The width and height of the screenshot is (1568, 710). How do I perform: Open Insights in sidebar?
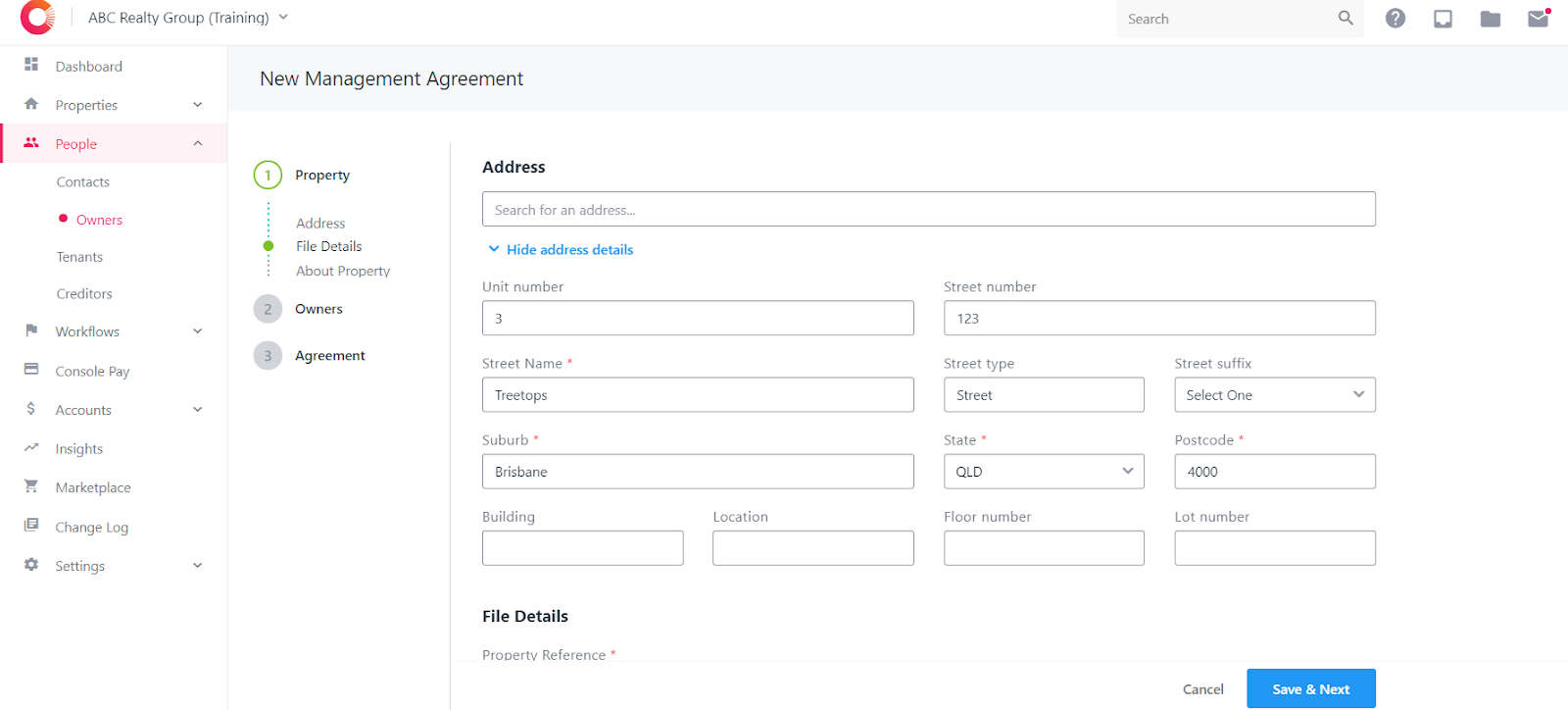point(79,449)
